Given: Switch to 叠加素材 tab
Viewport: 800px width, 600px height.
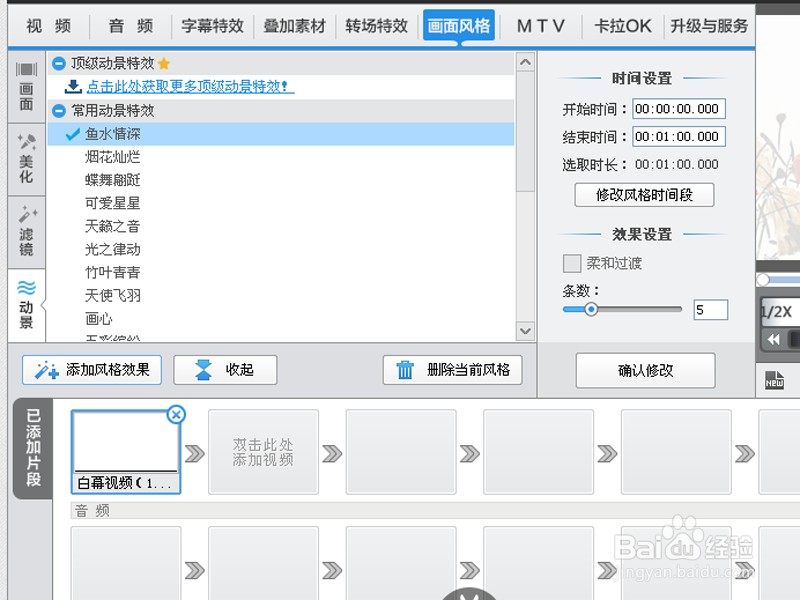Looking at the screenshot, I should point(294,26).
